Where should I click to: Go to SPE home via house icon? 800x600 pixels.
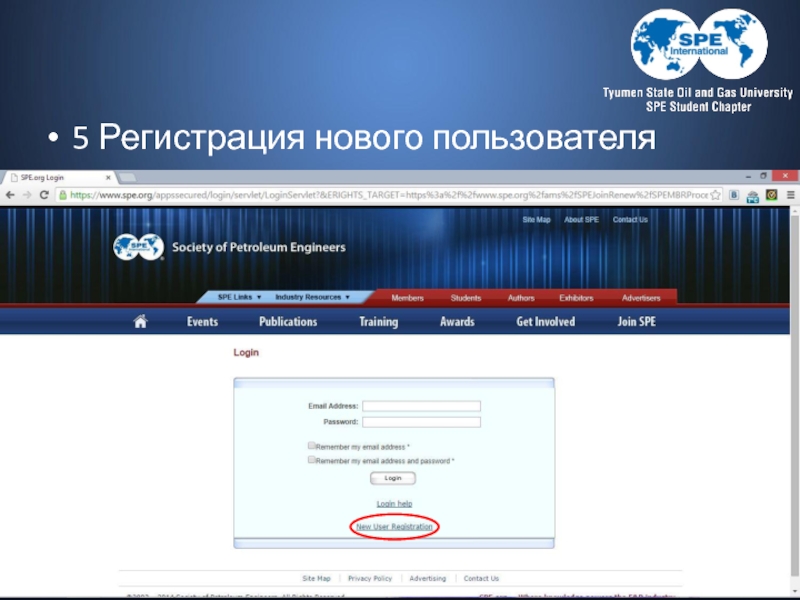pos(140,321)
